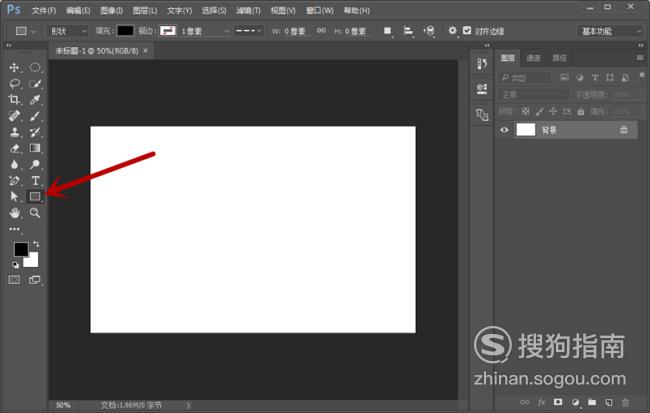The width and height of the screenshot is (650, 413).
Task: Select the Hand tool
Action: tap(14, 213)
